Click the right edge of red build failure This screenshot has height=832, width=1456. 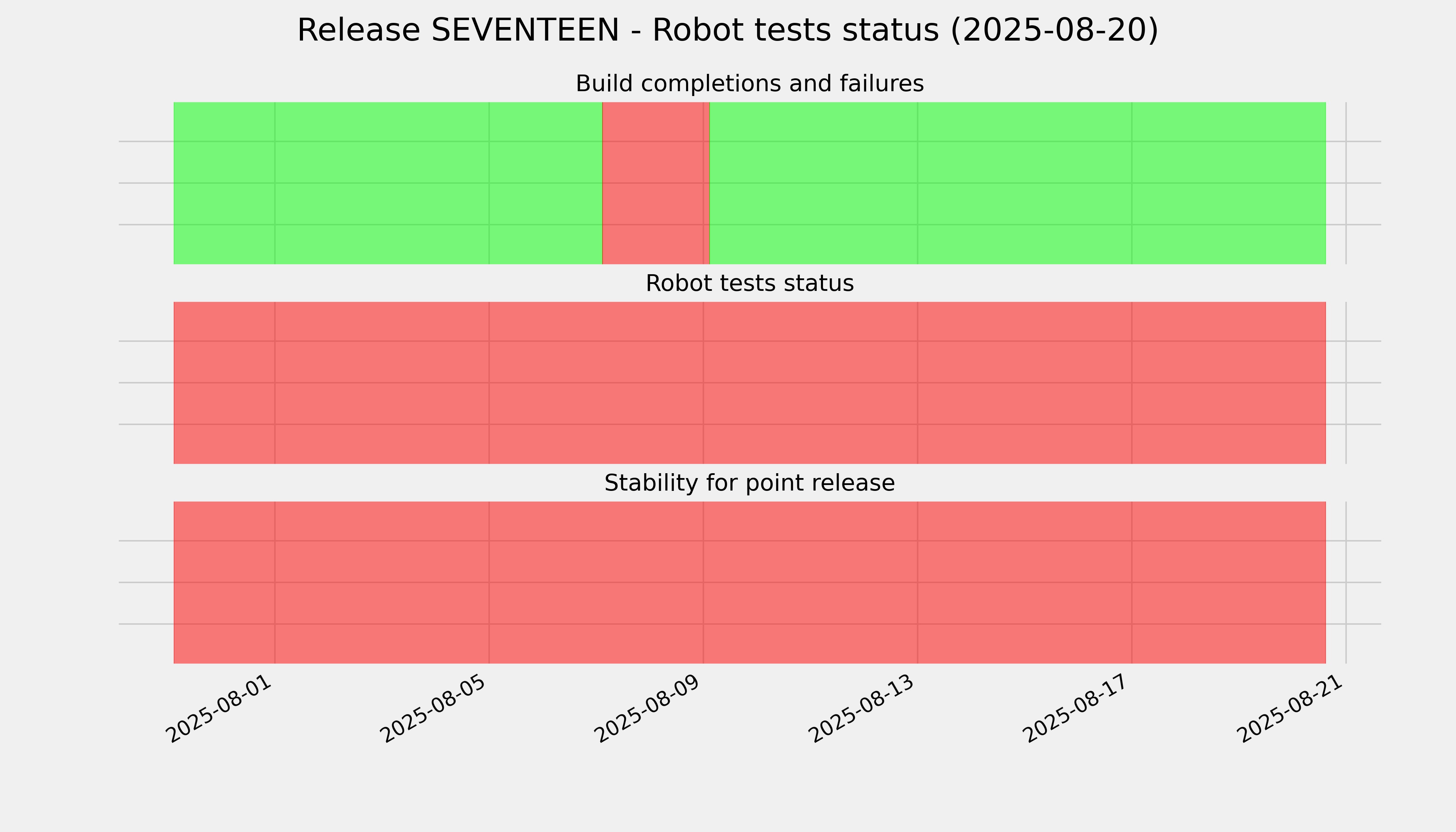(x=710, y=183)
